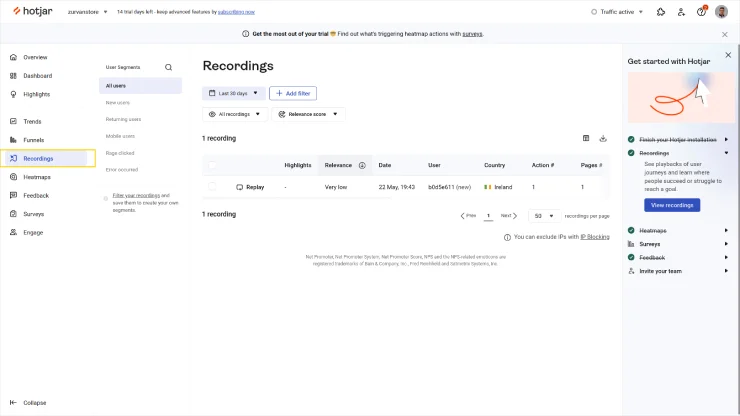Open the Last 30 days date dropdown

(x=234, y=93)
